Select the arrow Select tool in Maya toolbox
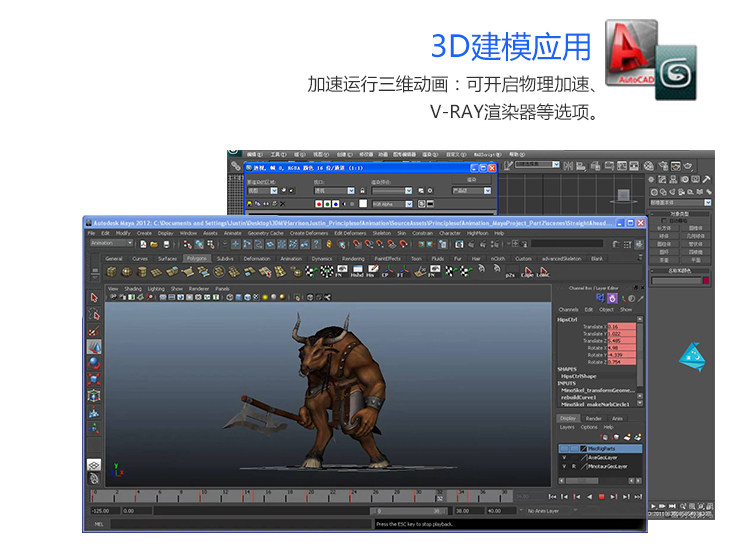Viewport: 750px width, 557px height. pos(94,297)
